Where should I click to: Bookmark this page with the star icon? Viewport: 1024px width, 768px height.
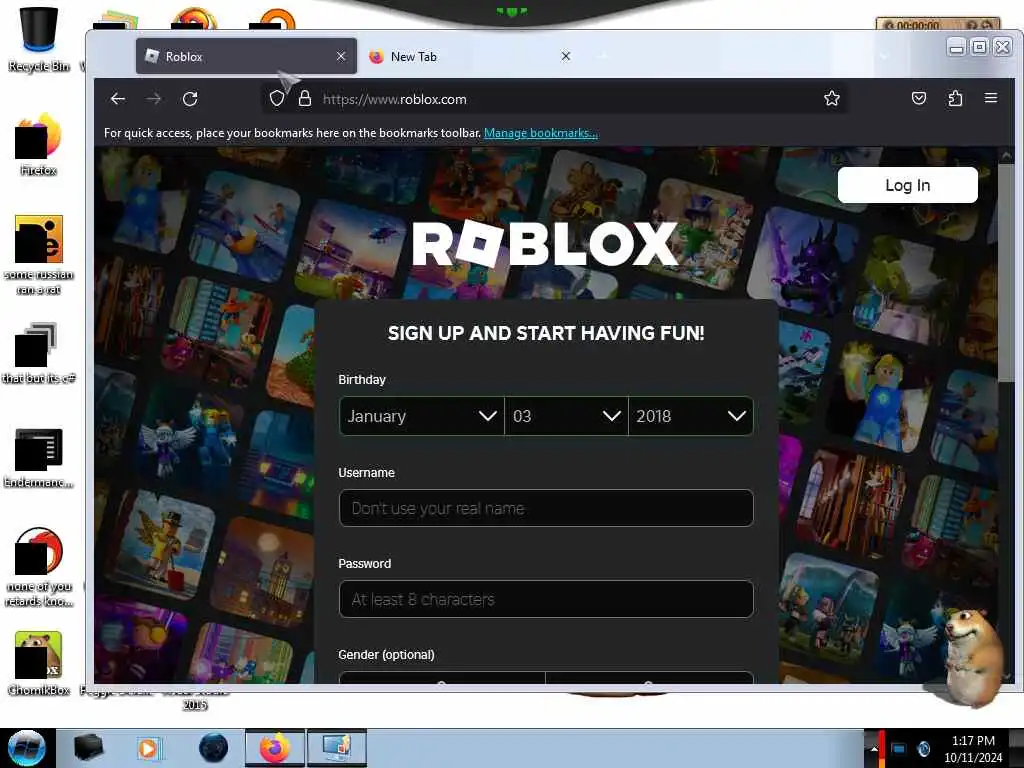(x=831, y=99)
